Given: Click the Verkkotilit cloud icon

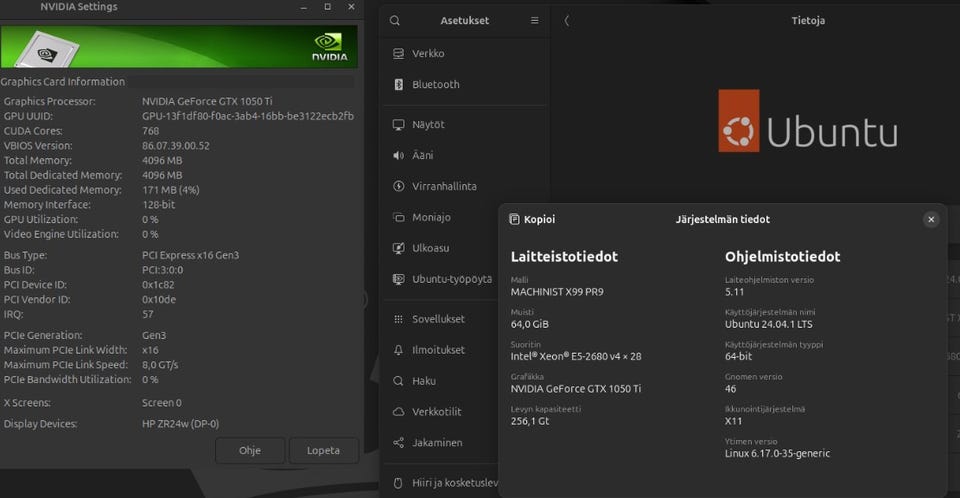Looking at the screenshot, I should [x=399, y=412].
